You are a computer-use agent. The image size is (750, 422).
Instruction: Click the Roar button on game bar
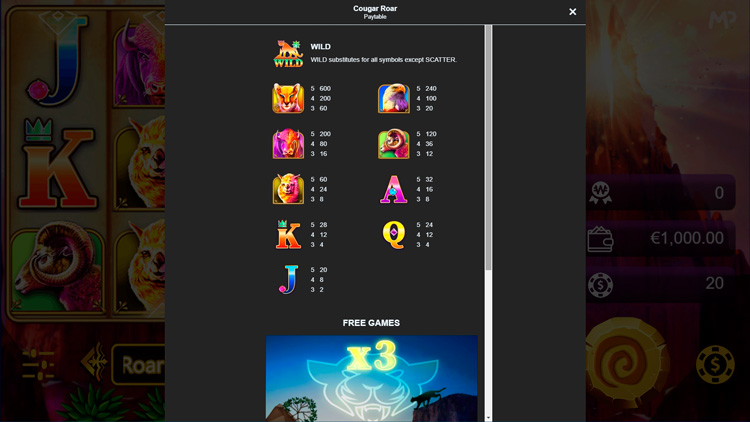140,365
